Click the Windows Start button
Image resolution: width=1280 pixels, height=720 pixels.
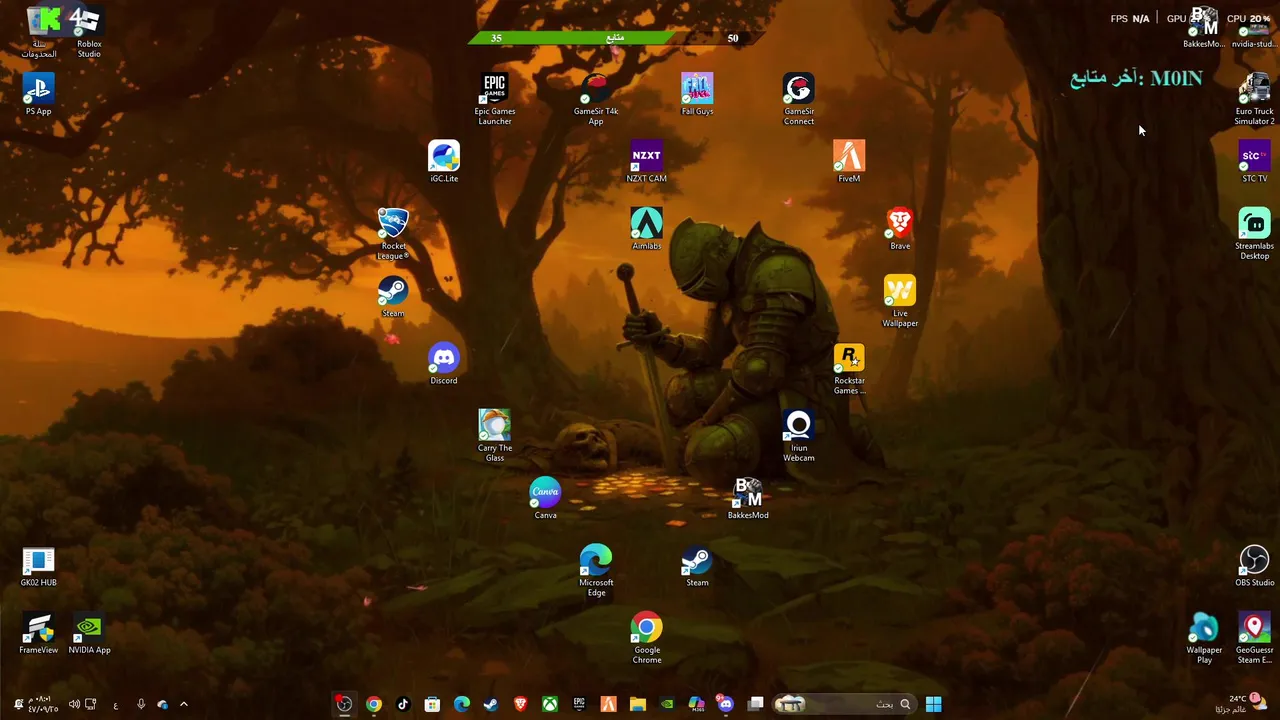point(933,704)
